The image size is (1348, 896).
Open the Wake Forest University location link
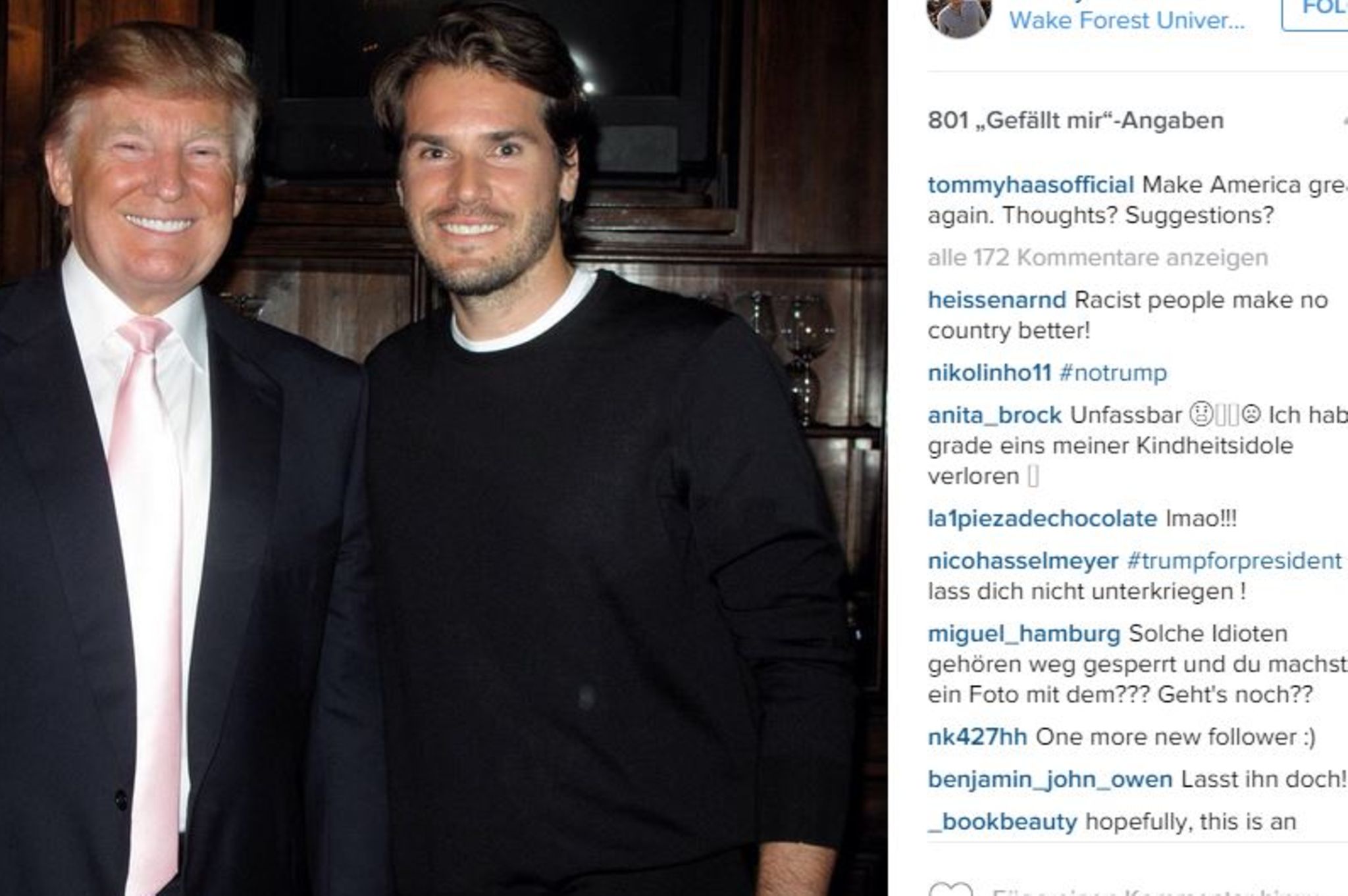tap(1127, 20)
